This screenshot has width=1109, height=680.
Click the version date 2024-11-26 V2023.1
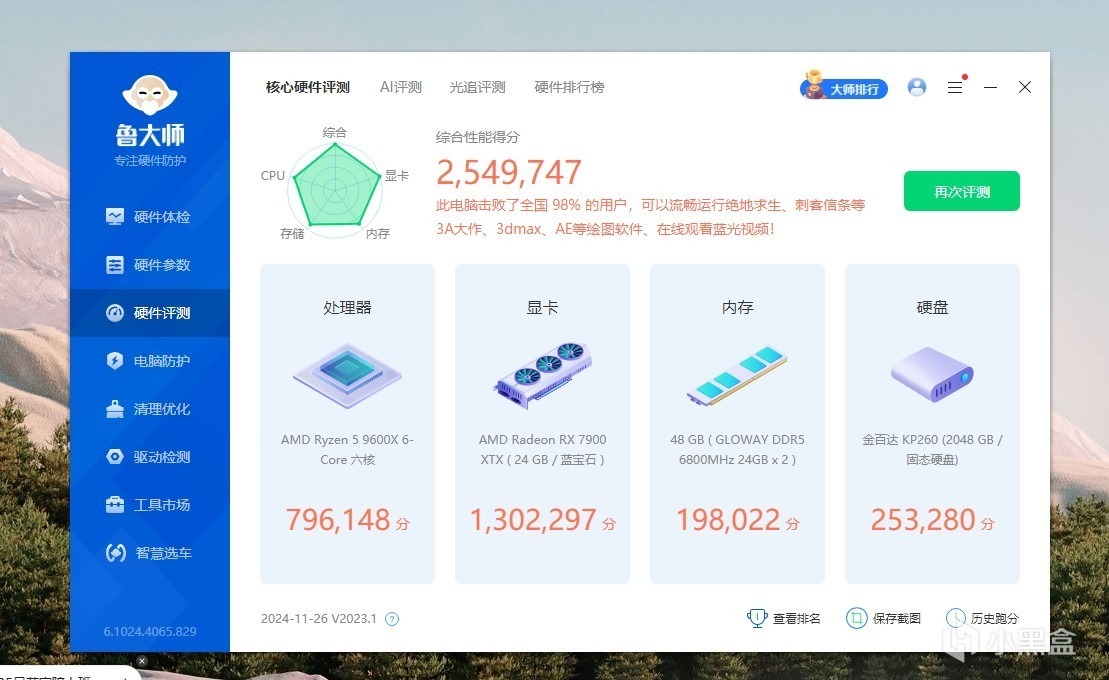(319, 618)
